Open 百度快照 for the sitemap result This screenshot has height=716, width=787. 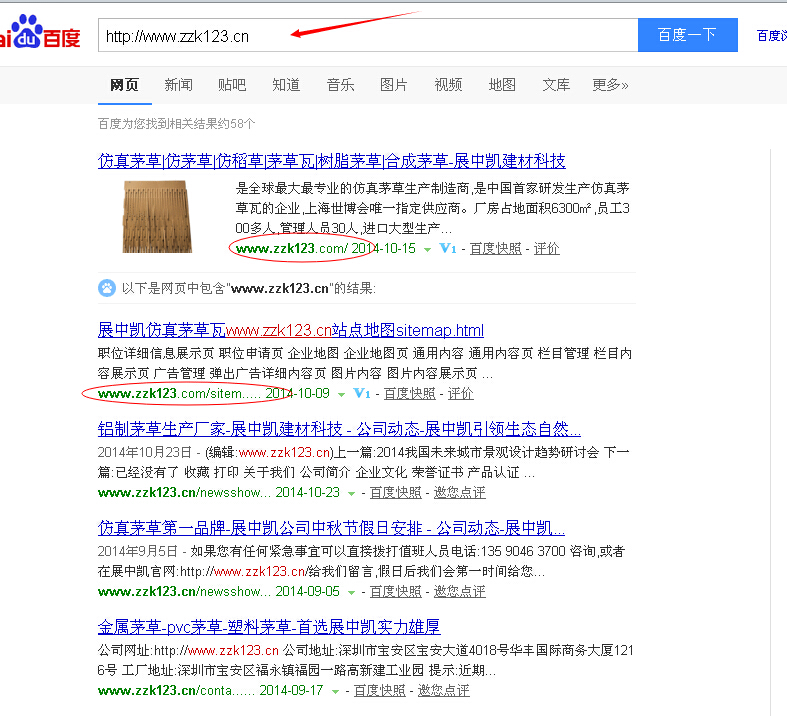coord(410,393)
